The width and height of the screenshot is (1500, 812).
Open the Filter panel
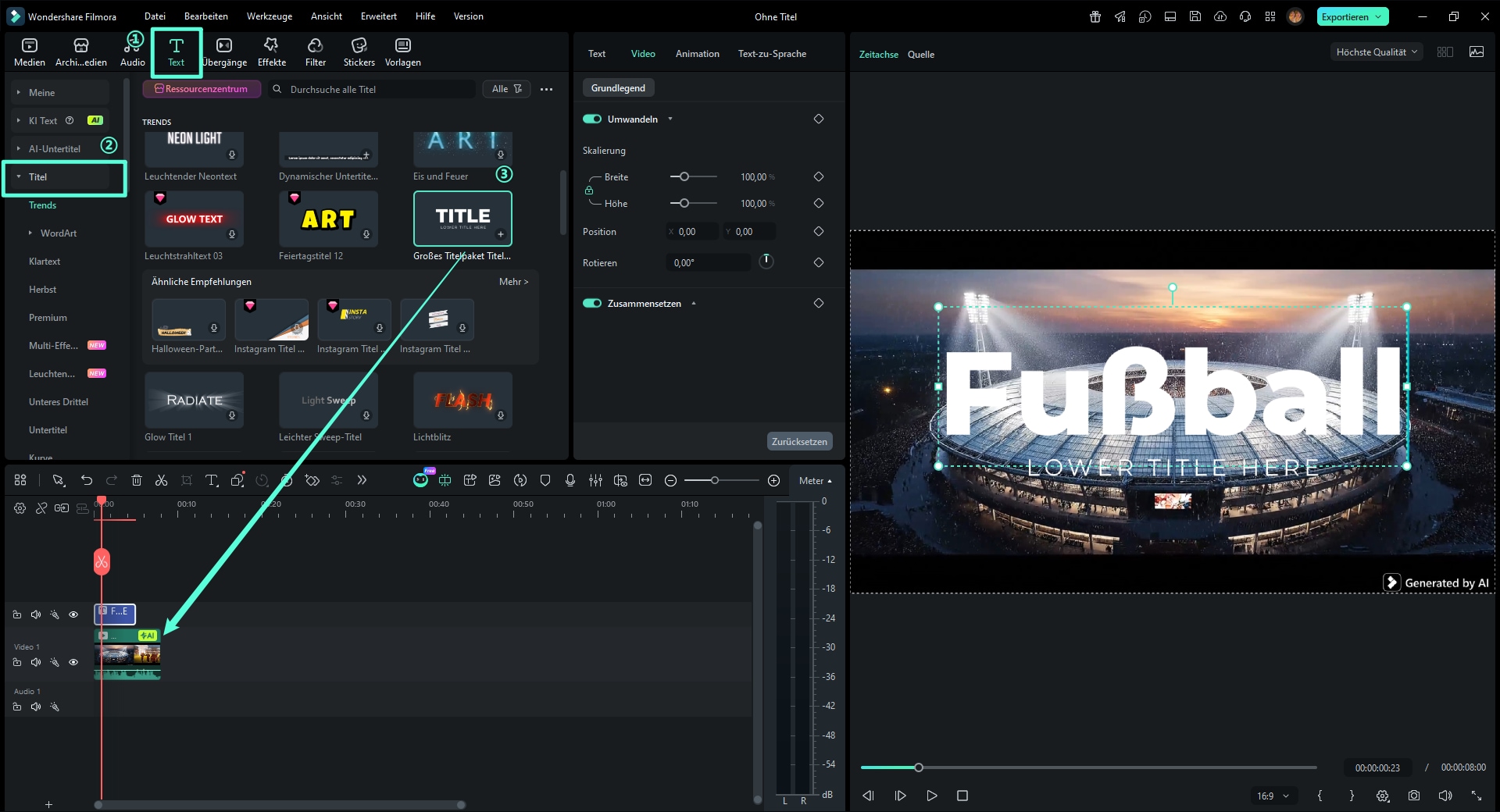[x=316, y=52]
